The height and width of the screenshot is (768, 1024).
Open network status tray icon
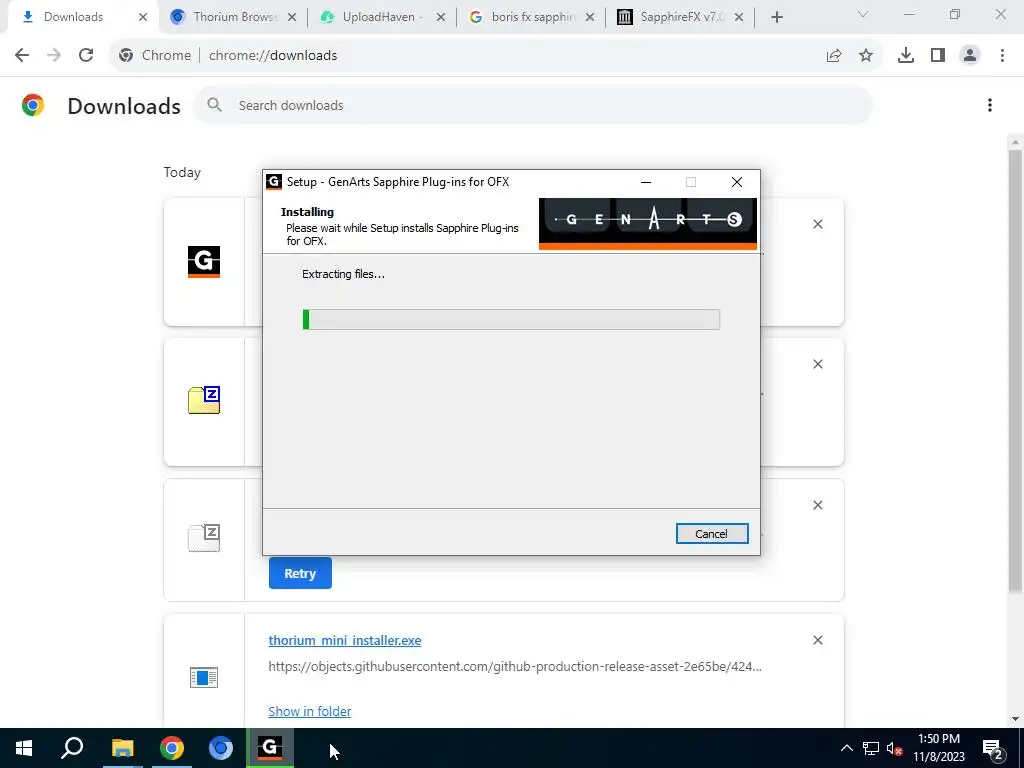coord(871,748)
